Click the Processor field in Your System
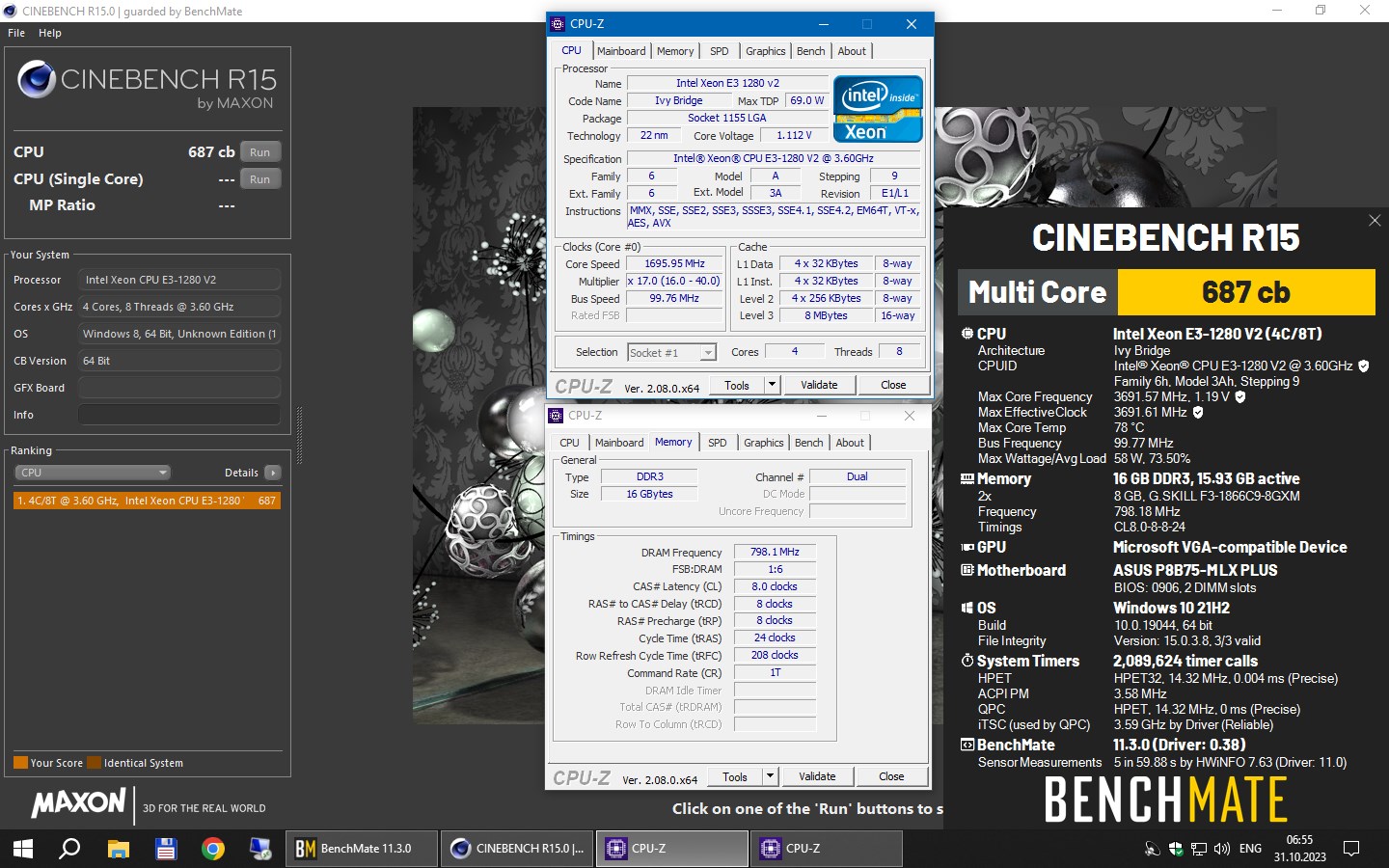The height and width of the screenshot is (868, 1389). (179, 280)
